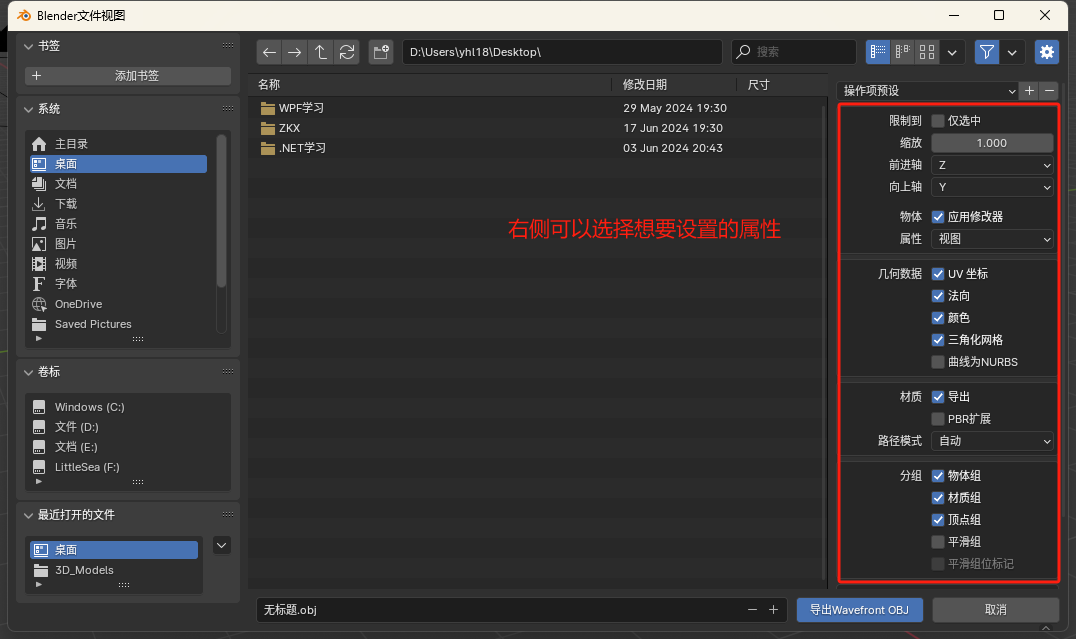Image resolution: width=1076 pixels, height=639 pixels.
Task: Click the 缩放 value slider
Action: tap(991, 142)
